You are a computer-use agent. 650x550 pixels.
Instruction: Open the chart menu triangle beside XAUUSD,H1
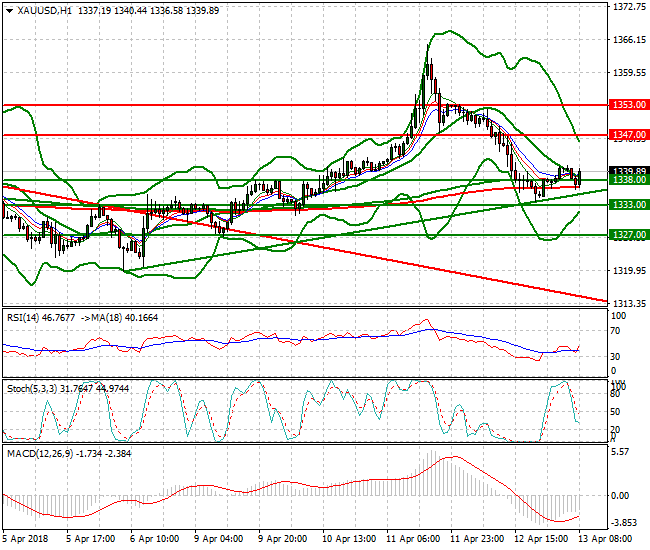point(9,11)
